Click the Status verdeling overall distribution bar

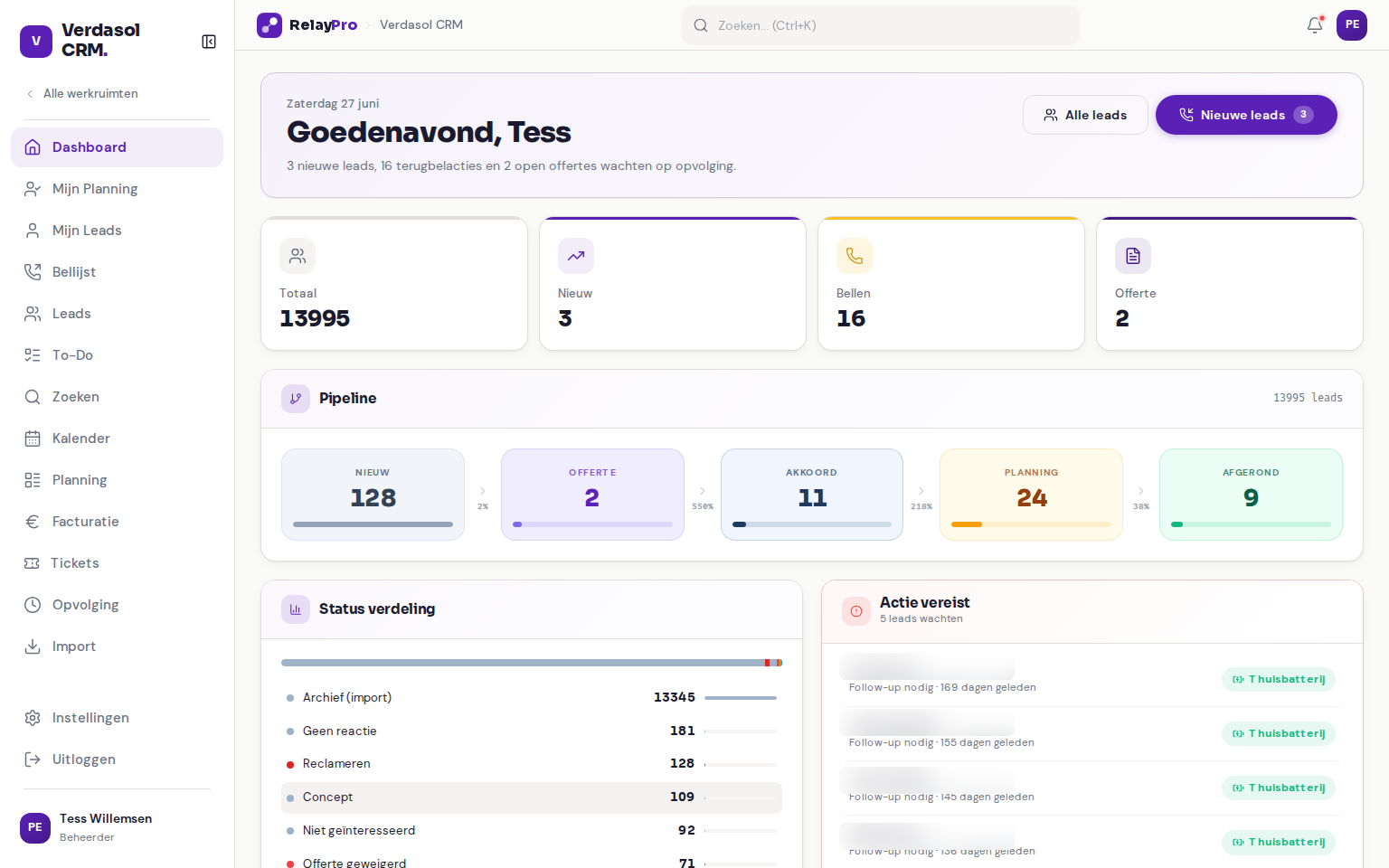(532, 663)
